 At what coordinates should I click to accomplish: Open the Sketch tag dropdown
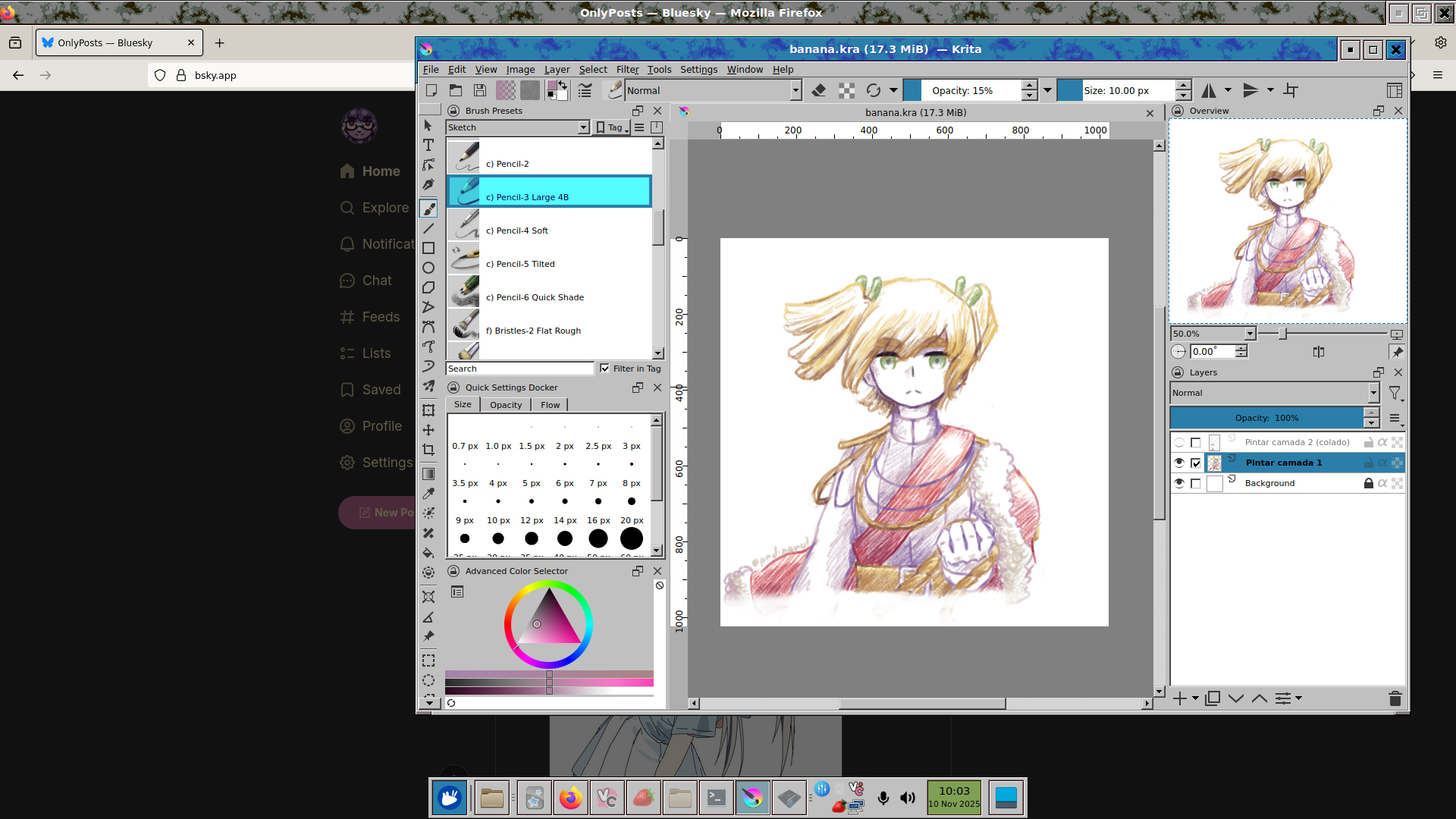tap(582, 127)
